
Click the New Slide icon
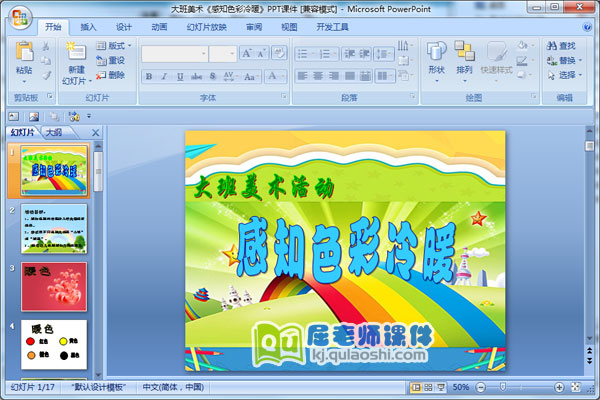[76, 51]
